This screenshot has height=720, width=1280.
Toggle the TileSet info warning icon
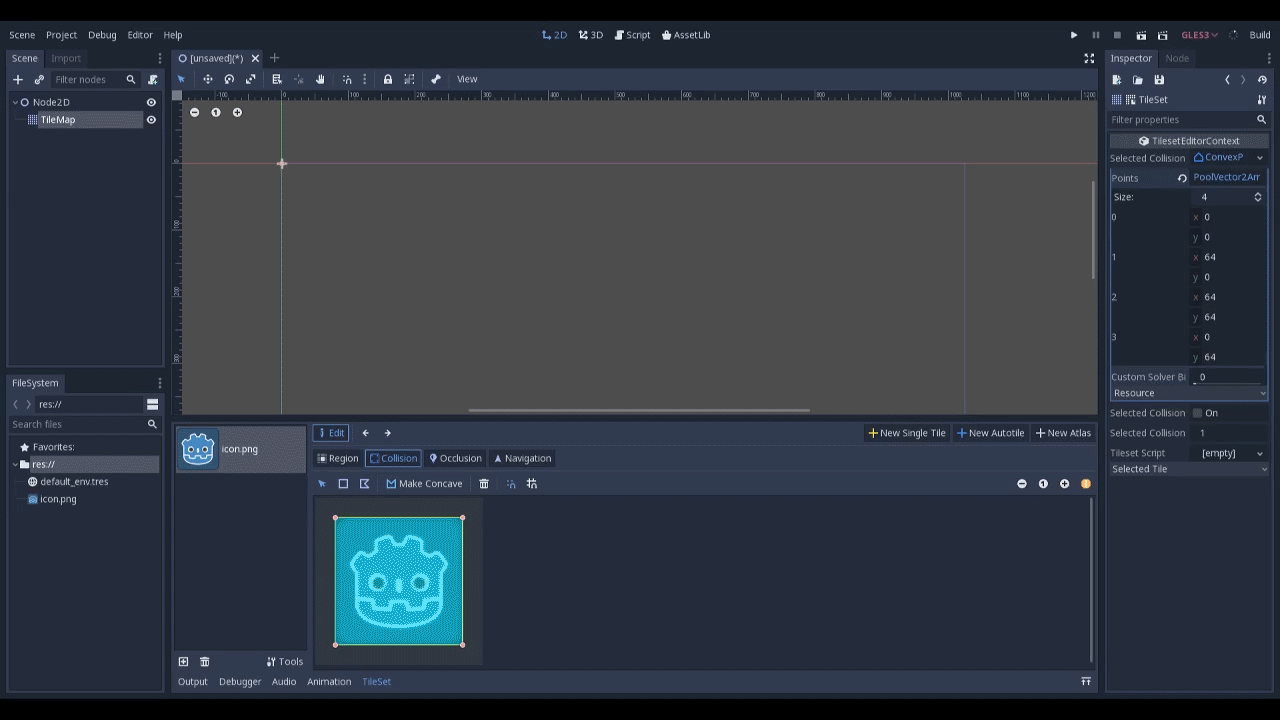point(1085,484)
